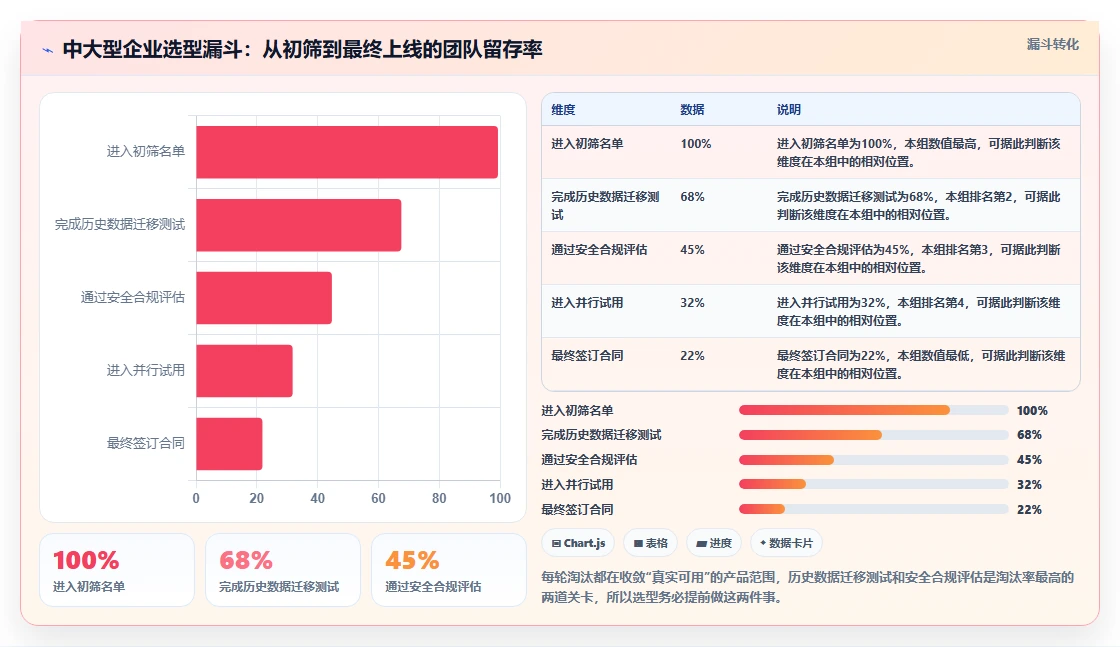Click the lightning icon beside the title
This screenshot has height=647, width=1120.
pyautogui.click(x=48, y=50)
